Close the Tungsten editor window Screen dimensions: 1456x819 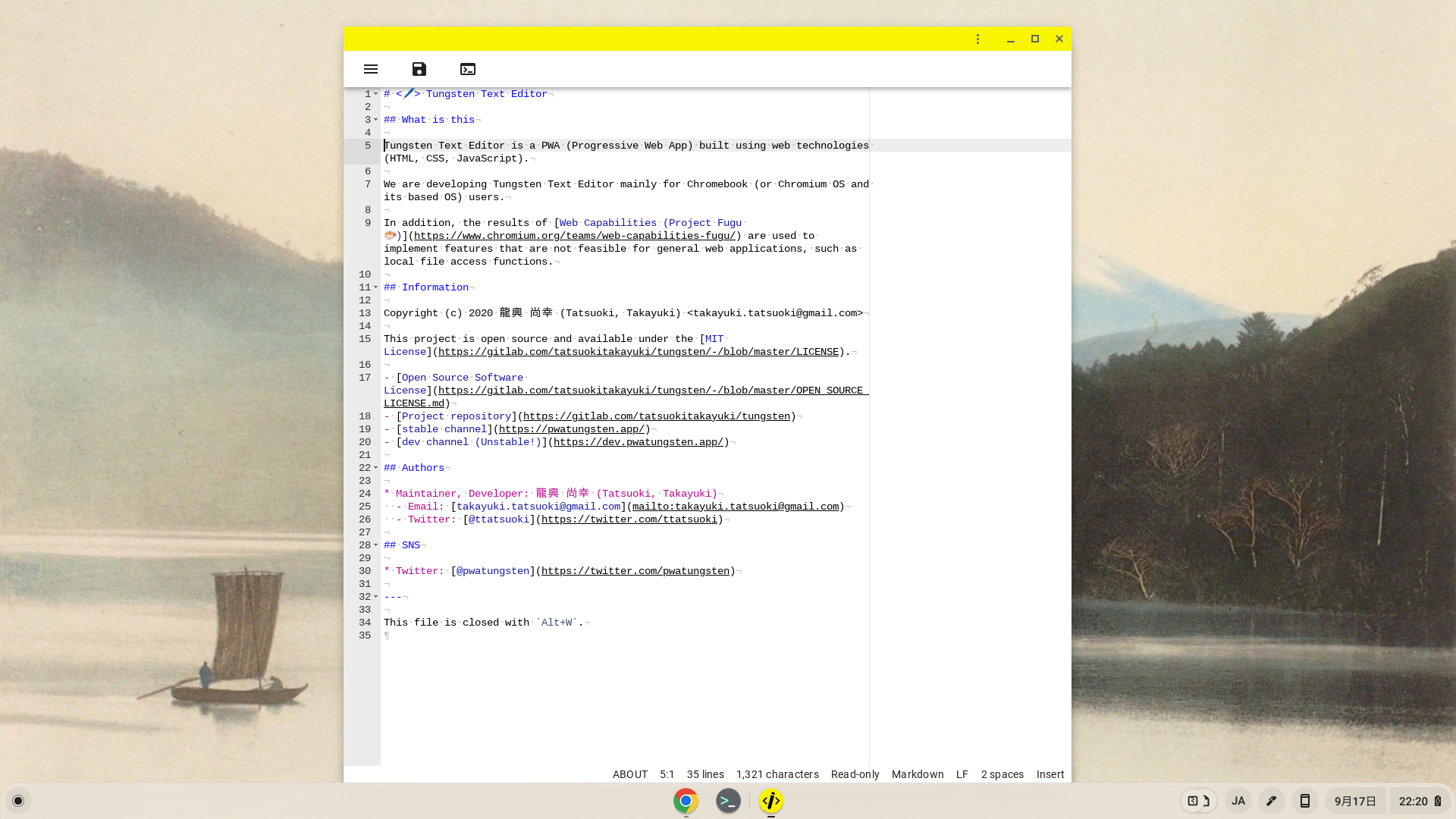pyautogui.click(x=1059, y=39)
